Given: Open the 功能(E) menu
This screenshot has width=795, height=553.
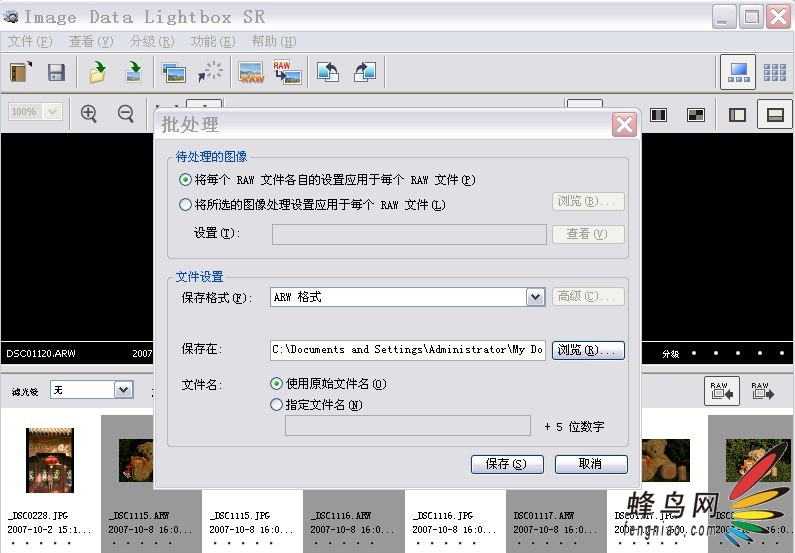Looking at the screenshot, I should (212, 42).
